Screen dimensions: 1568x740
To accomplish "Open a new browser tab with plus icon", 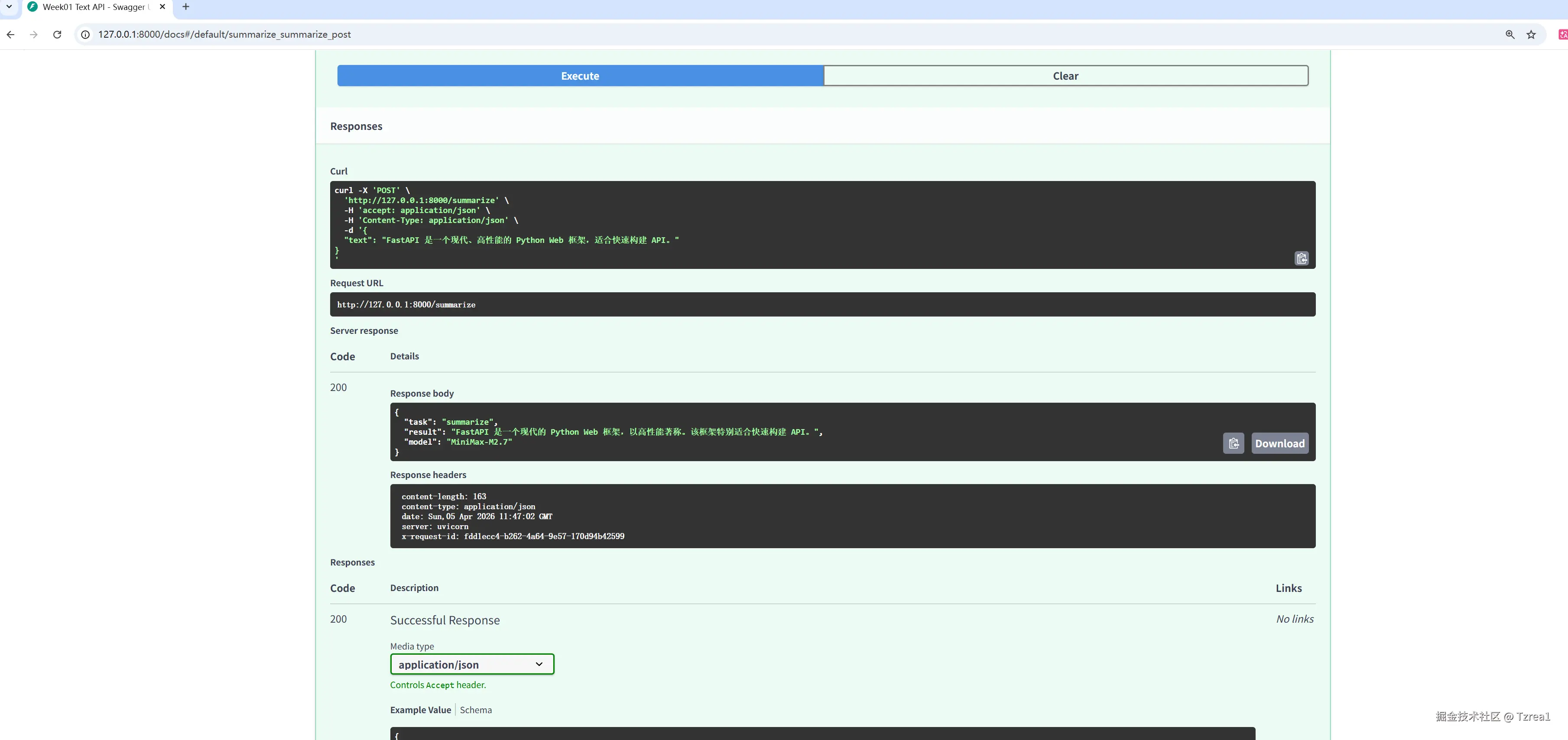I will (185, 6).
